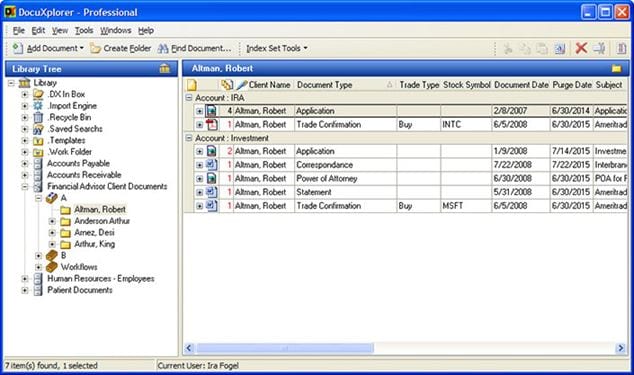Collapse Financial Advisor Client Documents node
This screenshot has width=634, height=375.
(25, 187)
